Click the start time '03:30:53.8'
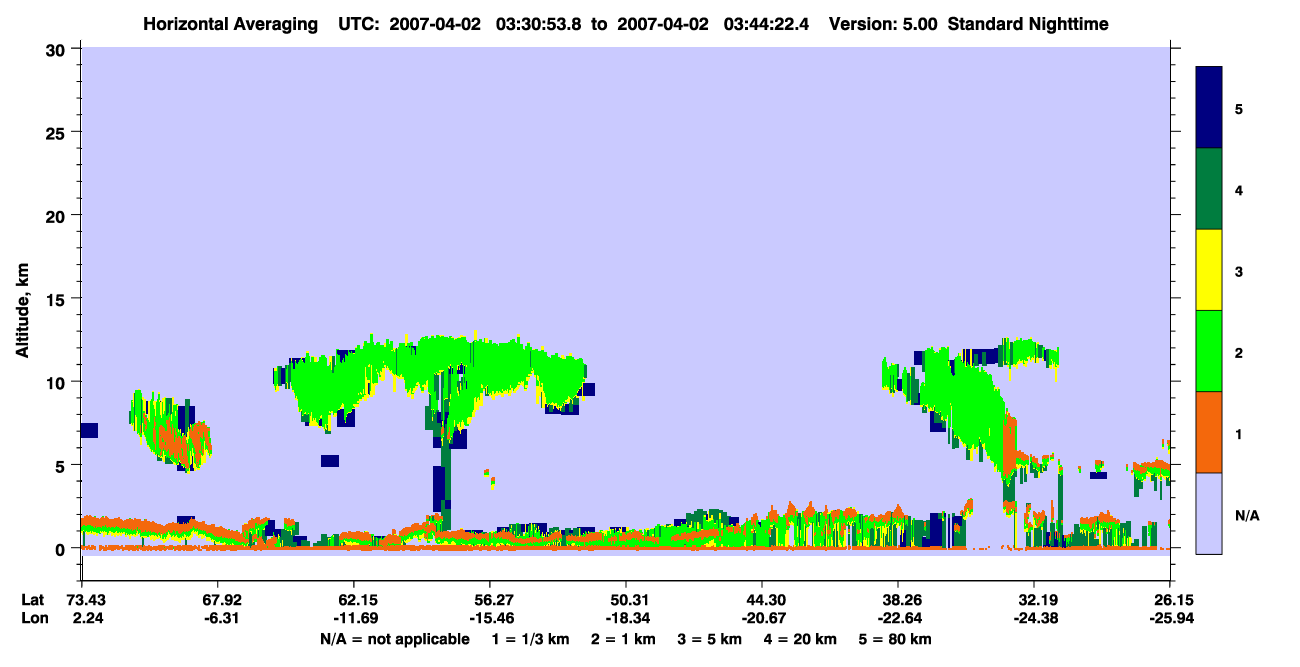Screen dimensions: 1300x667 point(538,24)
